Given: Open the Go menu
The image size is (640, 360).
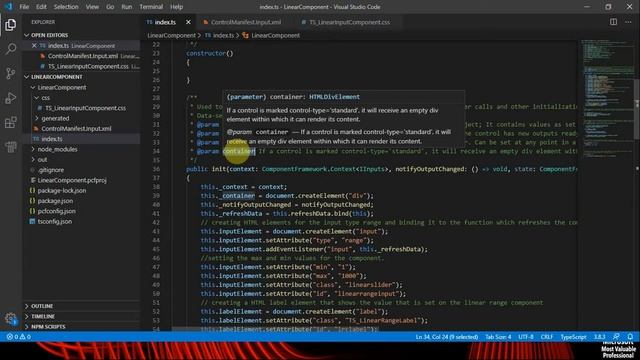Looking at the screenshot, I should 110,7.
